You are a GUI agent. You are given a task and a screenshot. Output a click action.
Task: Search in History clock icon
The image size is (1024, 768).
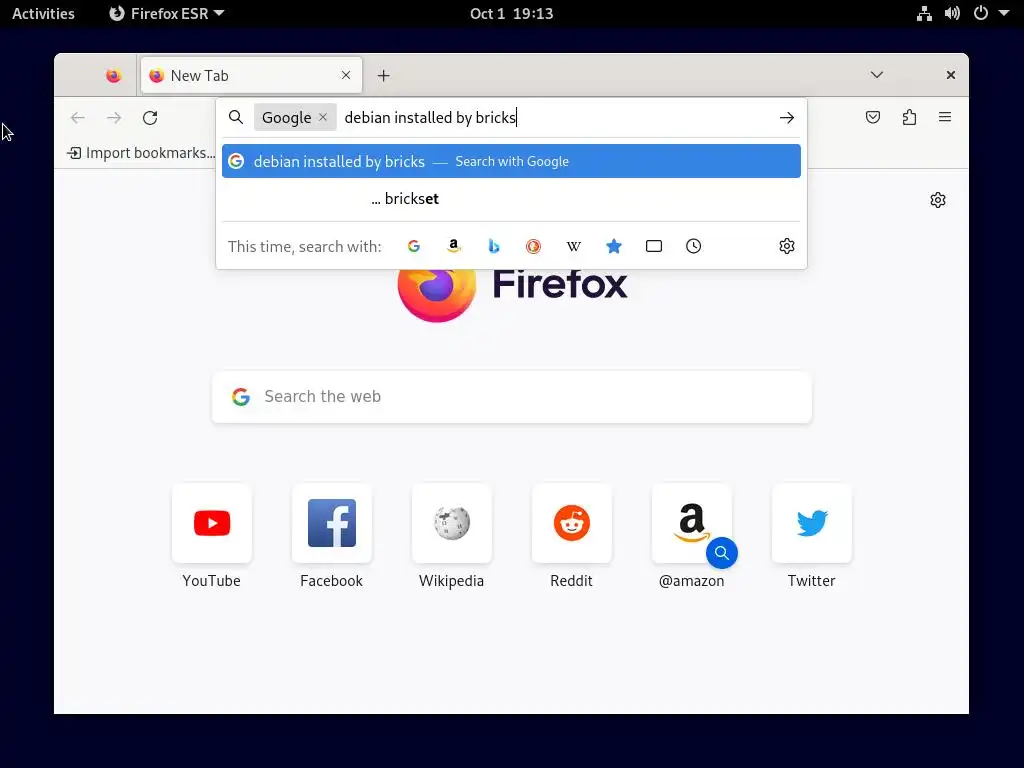pyautogui.click(x=694, y=246)
